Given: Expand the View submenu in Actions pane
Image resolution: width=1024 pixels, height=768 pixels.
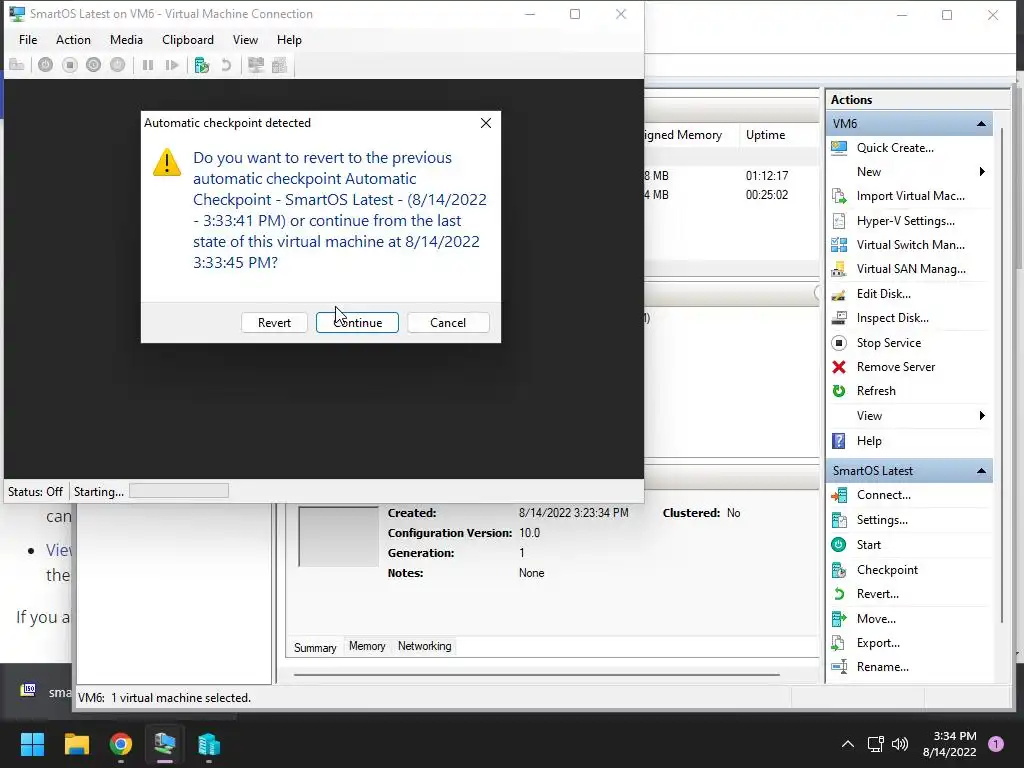Looking at the screenshot, I should [982, 416].
